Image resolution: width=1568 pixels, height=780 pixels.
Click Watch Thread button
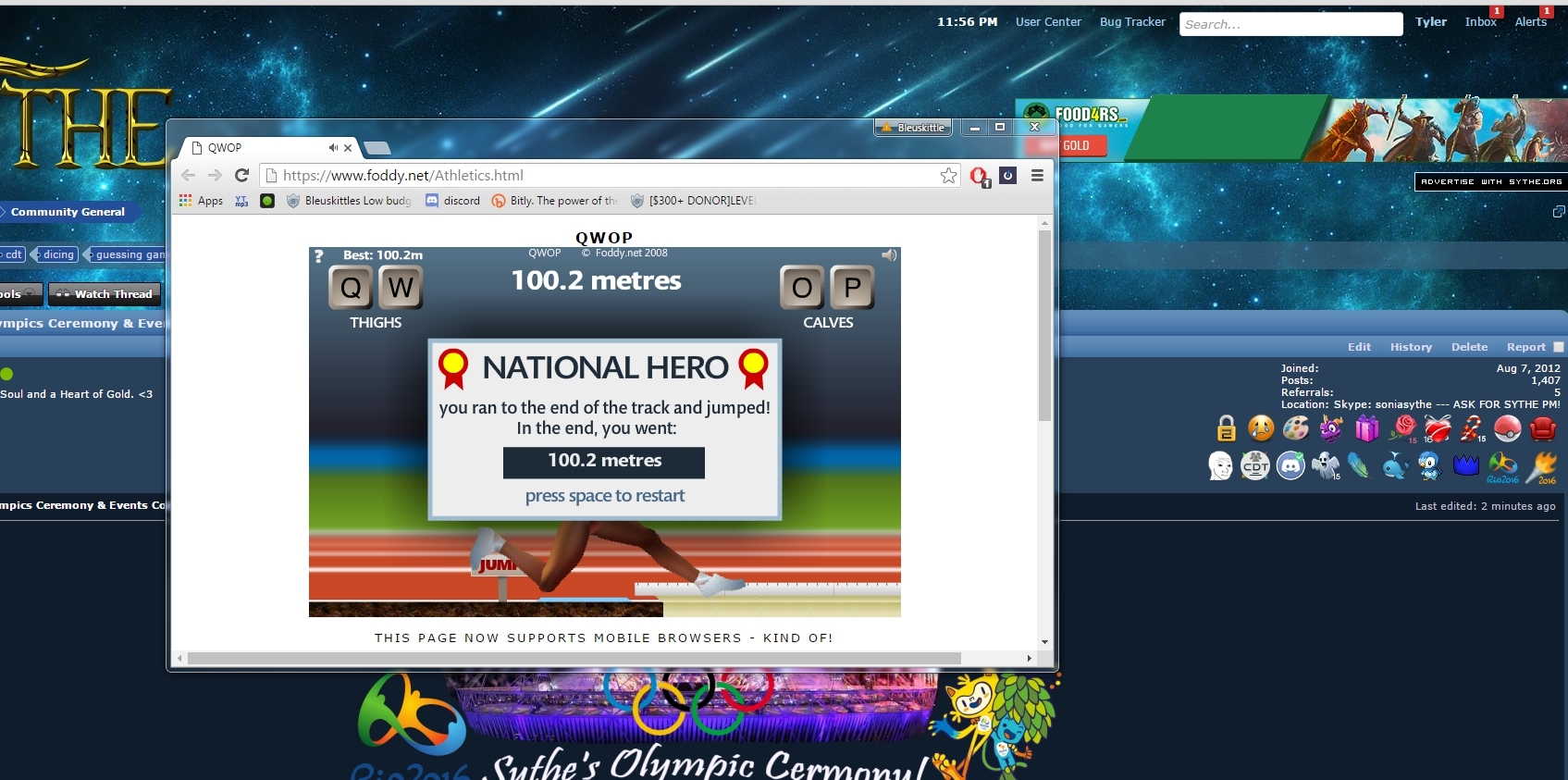[105, 294]
